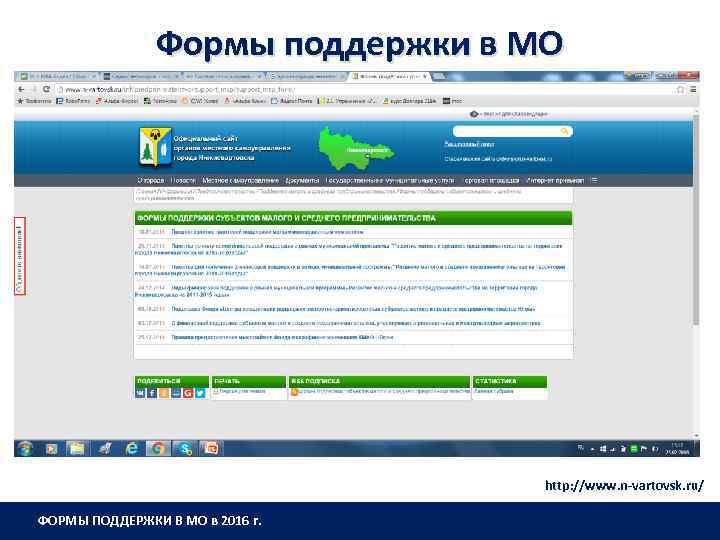Switch to the first browser tab
720x540 pixels.
tap(57, 76)
